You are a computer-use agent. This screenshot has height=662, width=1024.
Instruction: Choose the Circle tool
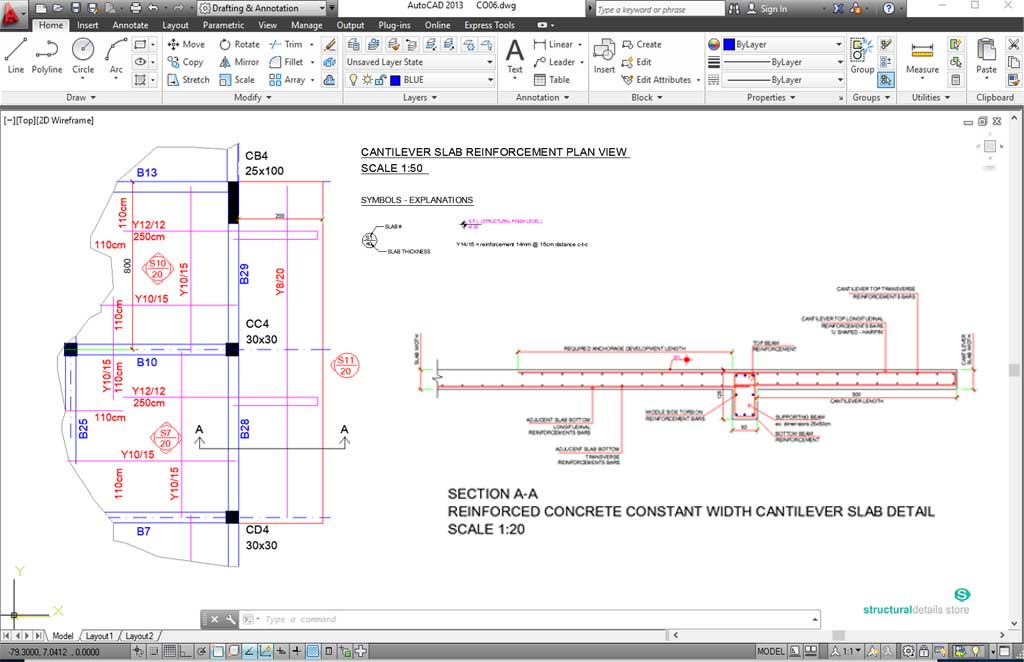pyautogui.click(x=83, y=55)
